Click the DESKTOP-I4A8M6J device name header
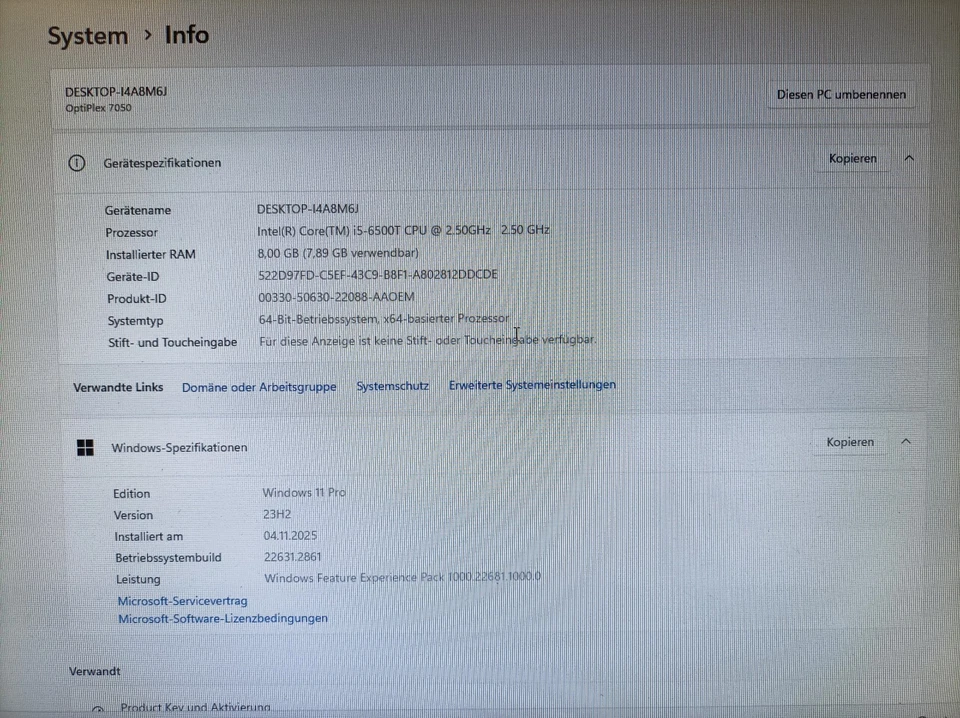This screenshot has width=960, height=718. (116, 91)
